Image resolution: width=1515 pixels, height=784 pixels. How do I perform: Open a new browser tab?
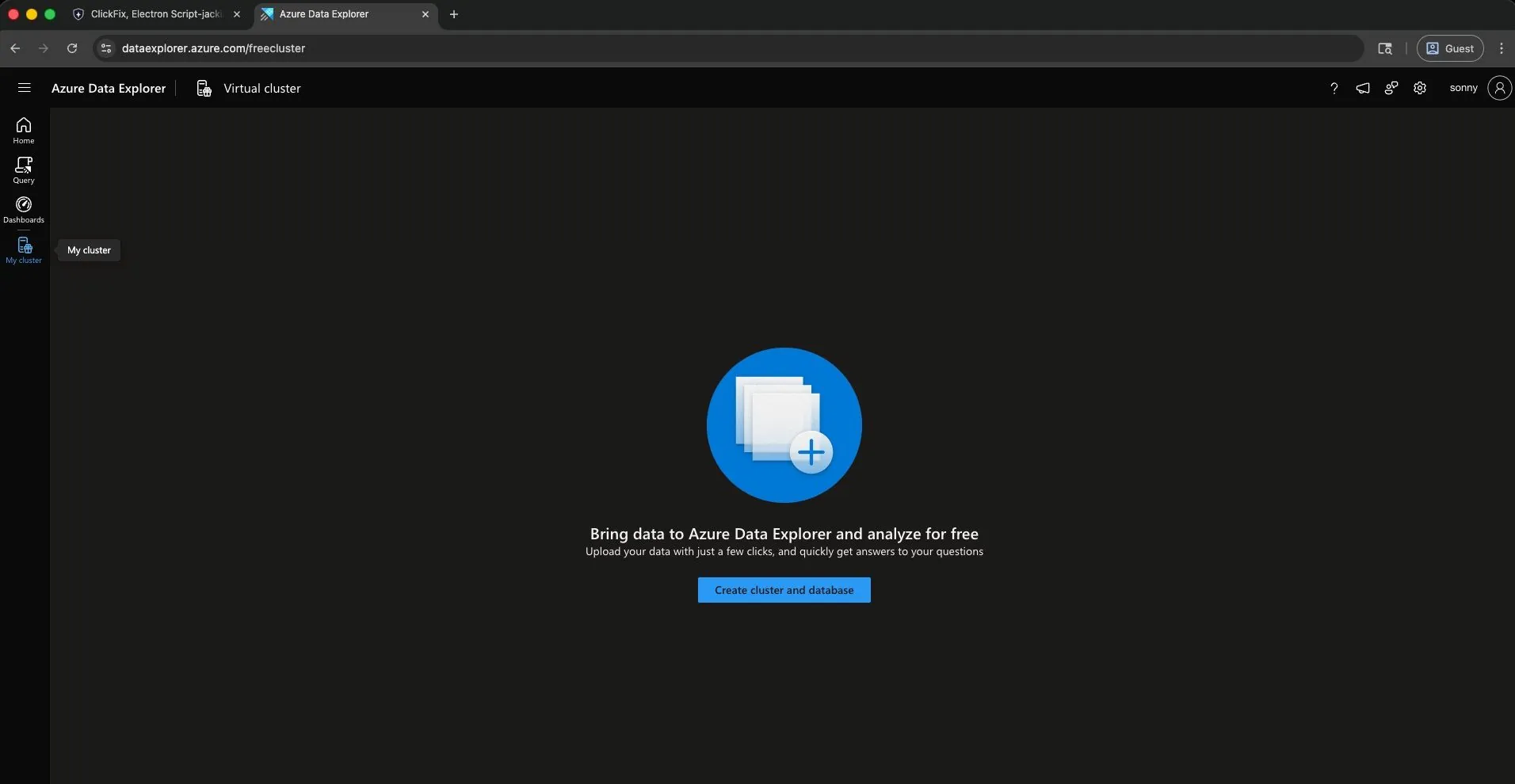[x=454, y=14]
